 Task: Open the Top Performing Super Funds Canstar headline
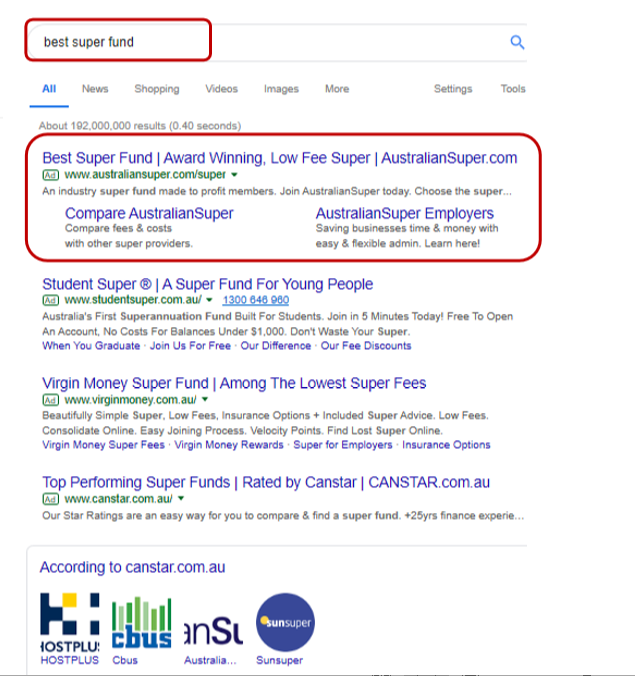click(x=266, y=482)
